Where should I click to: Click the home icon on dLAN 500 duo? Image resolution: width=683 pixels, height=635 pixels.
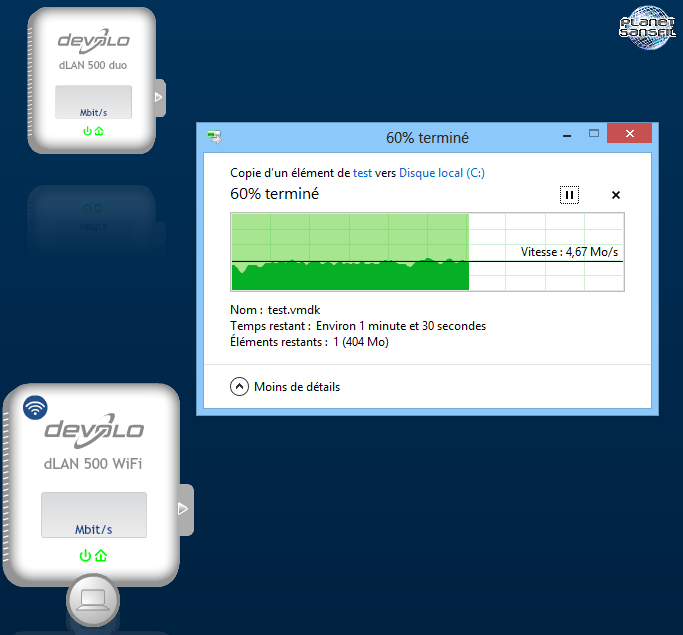99,131
